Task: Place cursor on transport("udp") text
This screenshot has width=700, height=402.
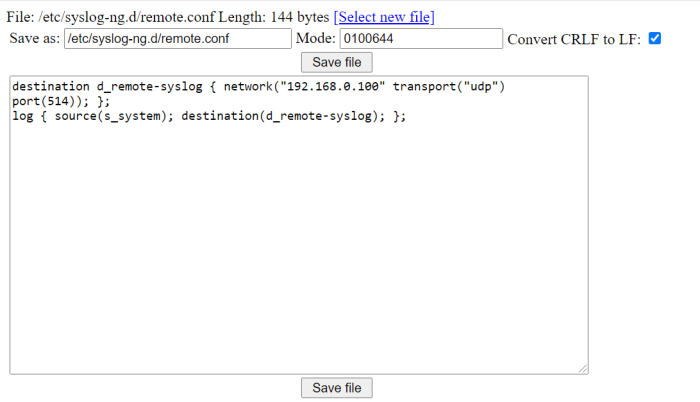Action: (449, 86)
